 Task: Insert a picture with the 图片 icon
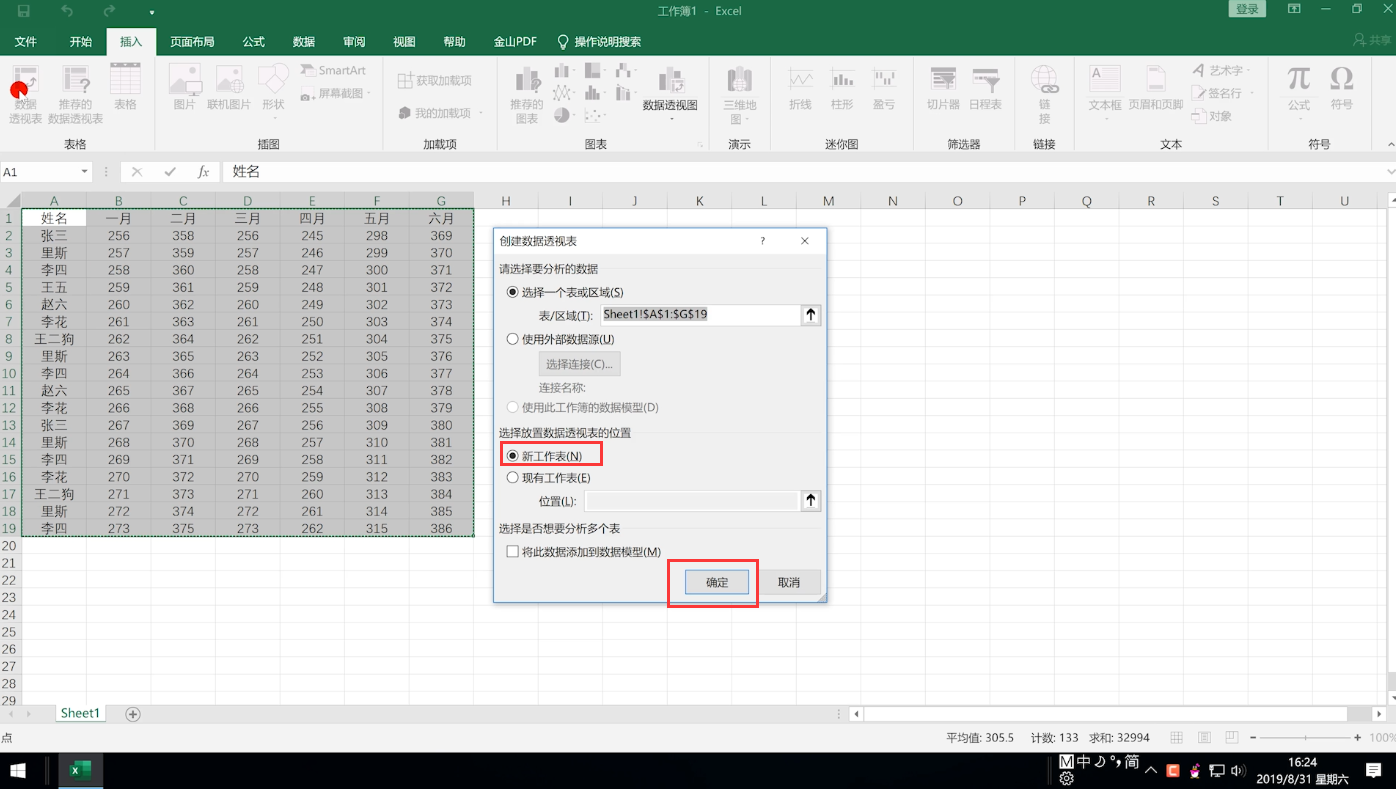(185, 88)
